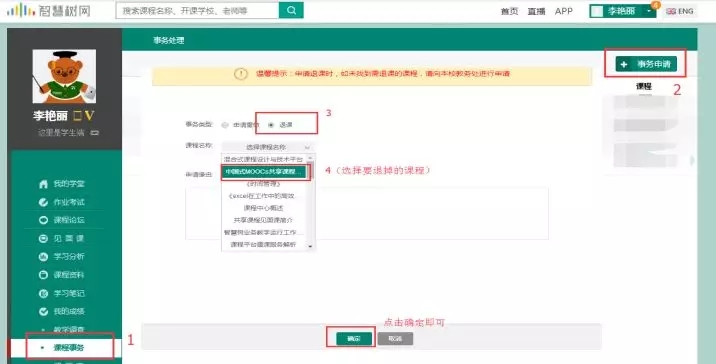Click the 事务申请 button

[x=646, y=64]
